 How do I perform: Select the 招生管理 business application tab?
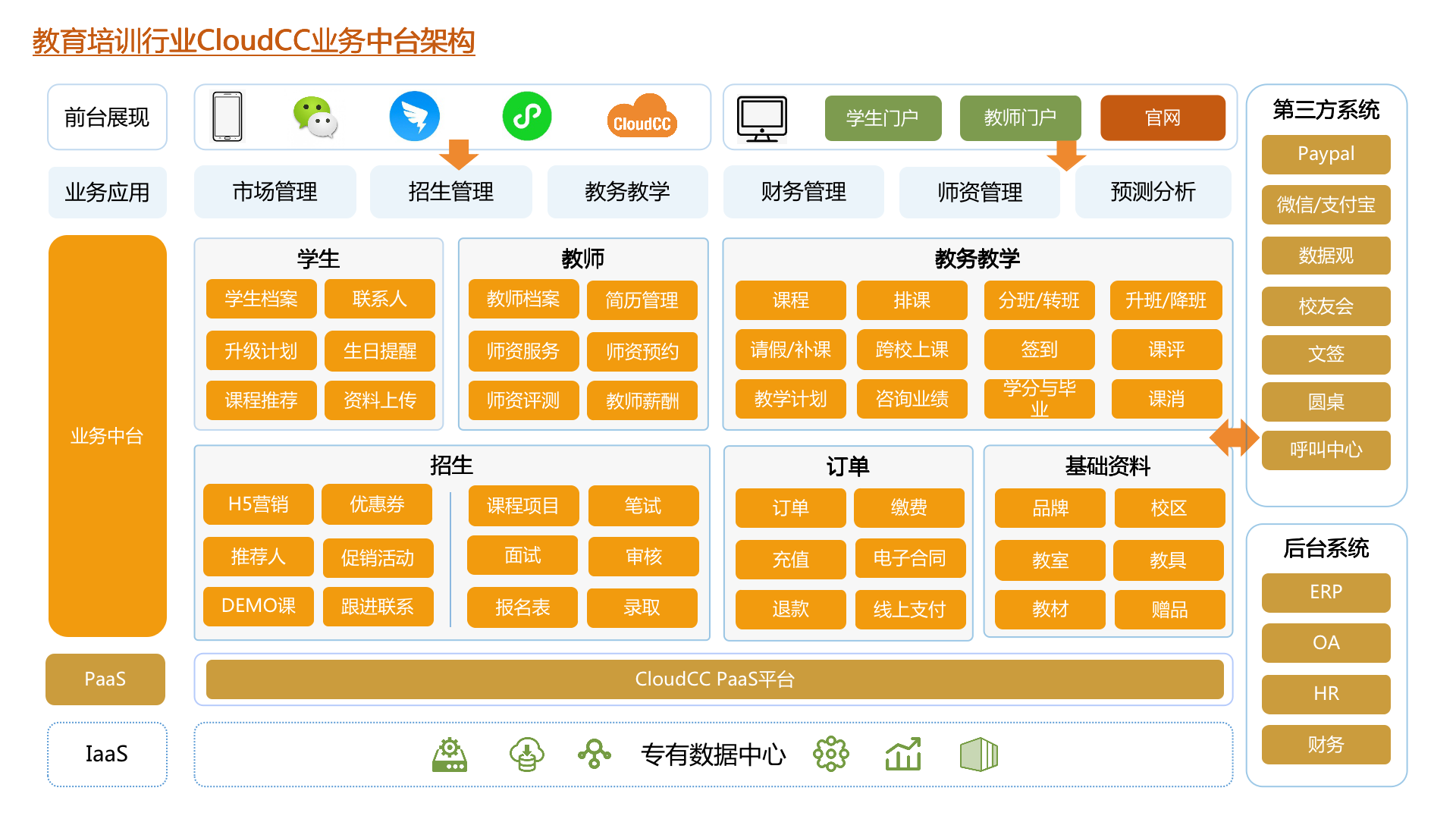click(450, 192)
